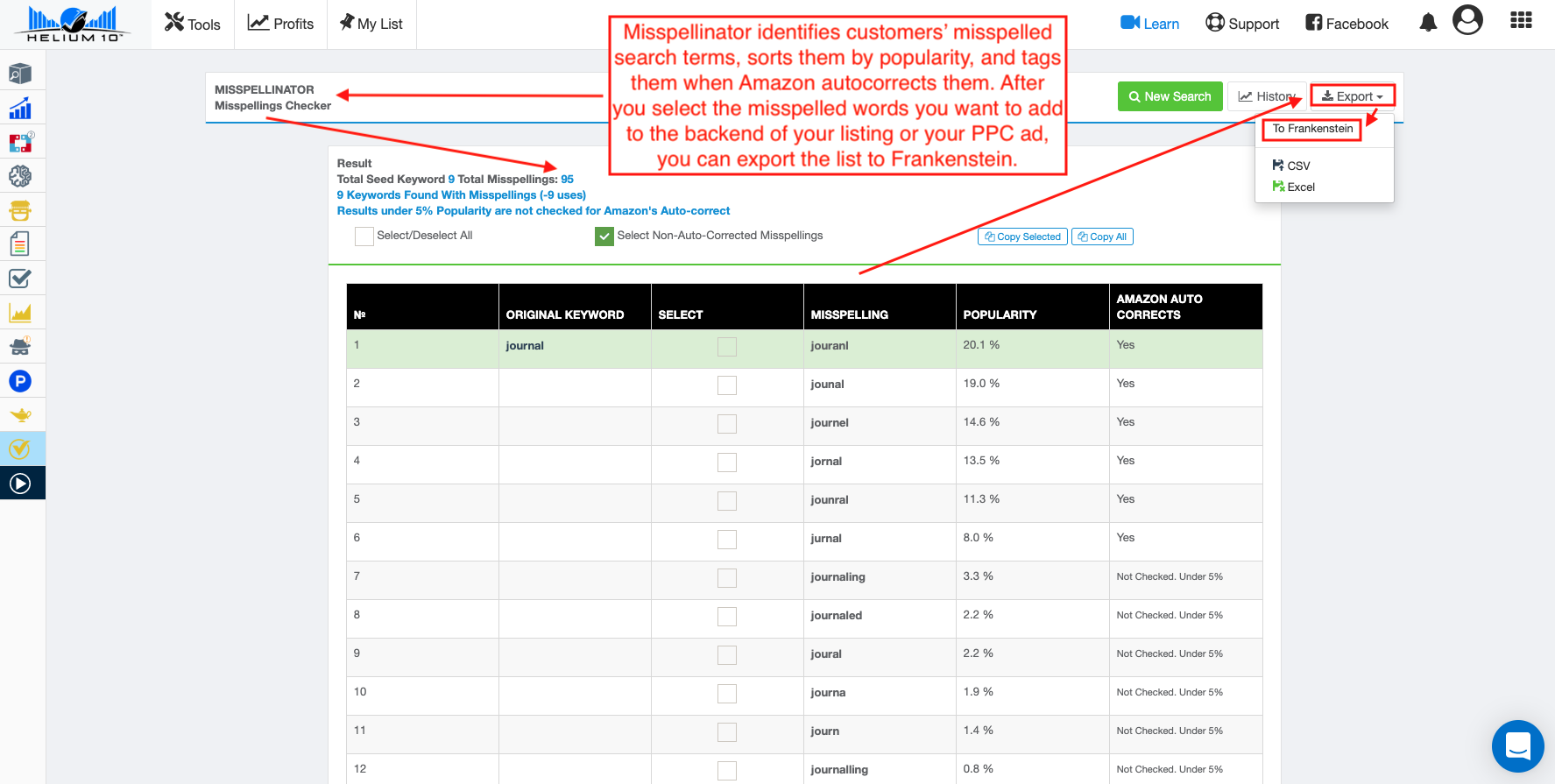Open the Scribbles document tool in sidebar
The width and height of the screenshot is (1555, 784).
pos(20,244)
